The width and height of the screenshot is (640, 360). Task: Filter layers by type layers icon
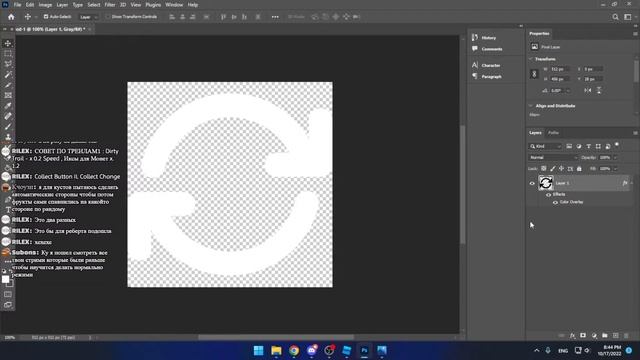(x=589, y=146)
